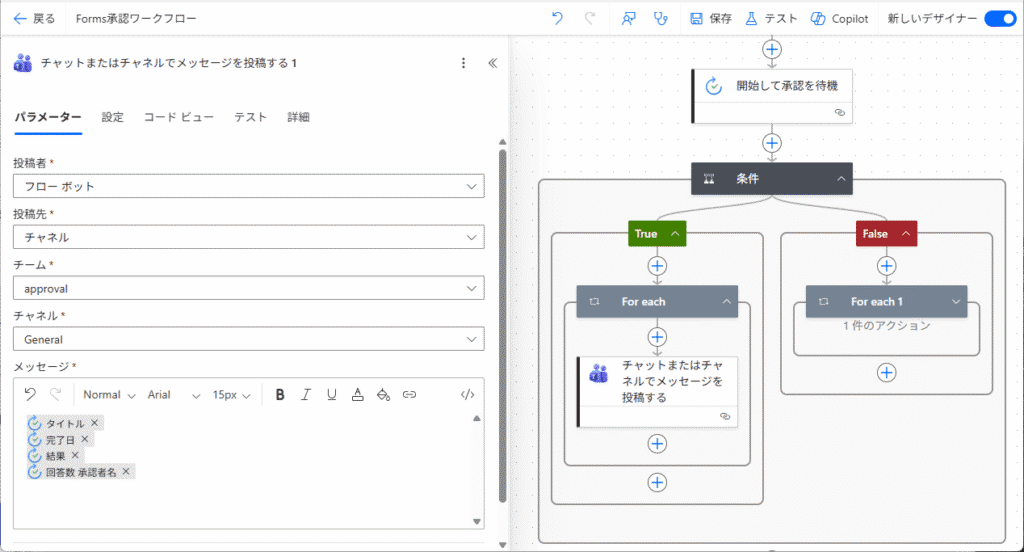Image resolution: width=1024 pixels, height=552 pixels.
Task: Switch to the コード ビュー tab
Action: click(179, 117)
